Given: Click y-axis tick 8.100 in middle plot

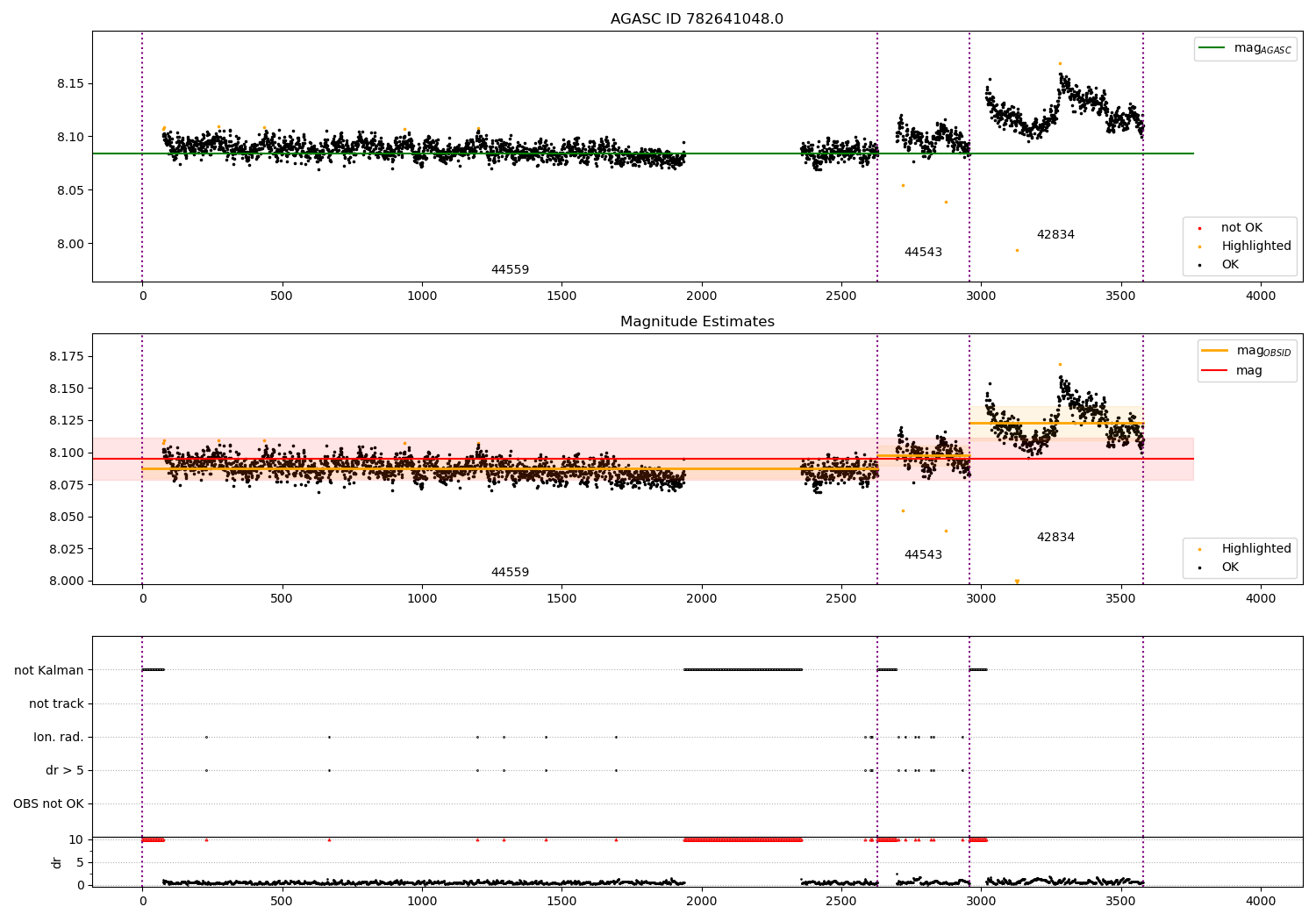Looking at the screenshot, I should pyautogui.click(x=67, y=453).
